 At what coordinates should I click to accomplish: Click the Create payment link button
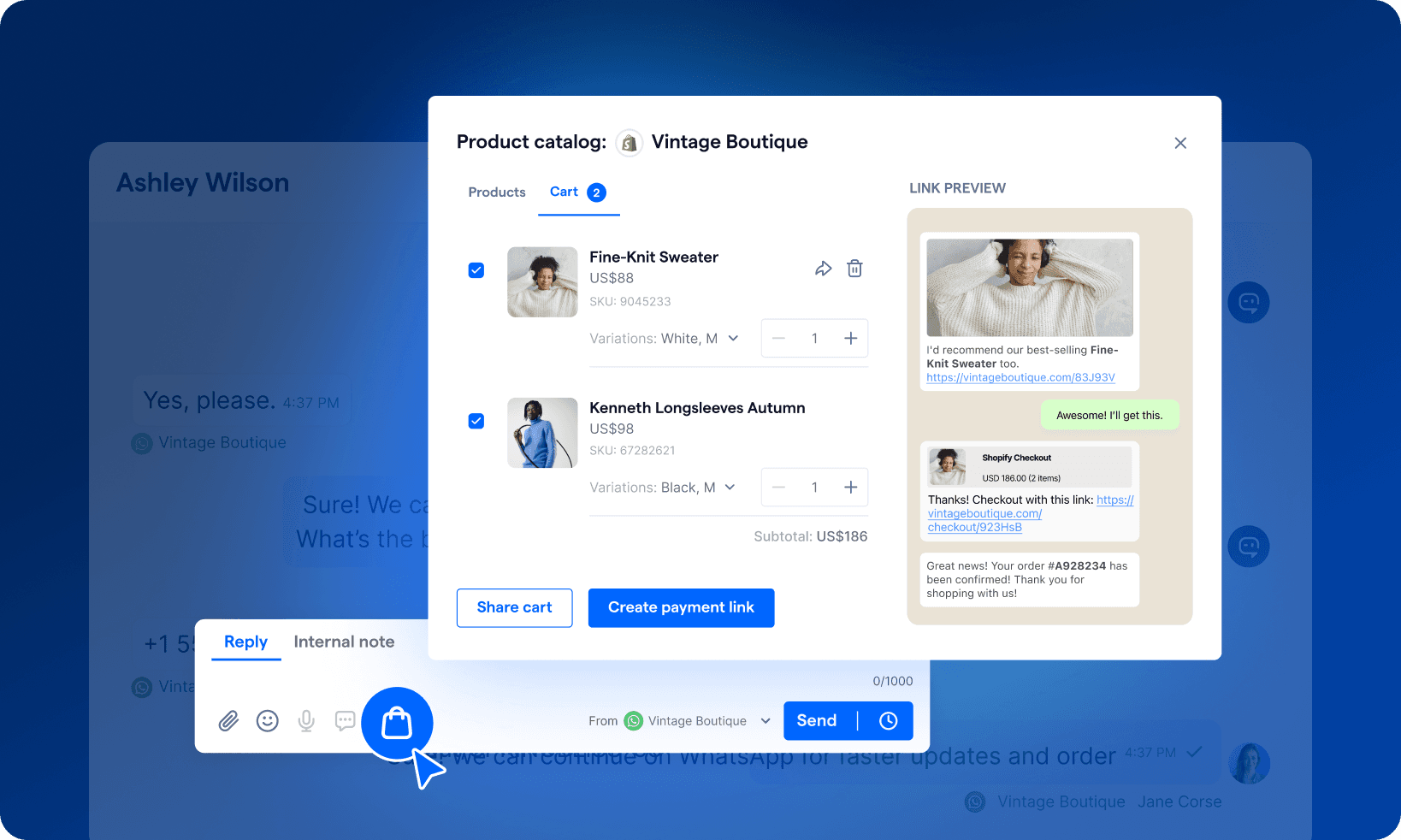[x=681, y=607]
